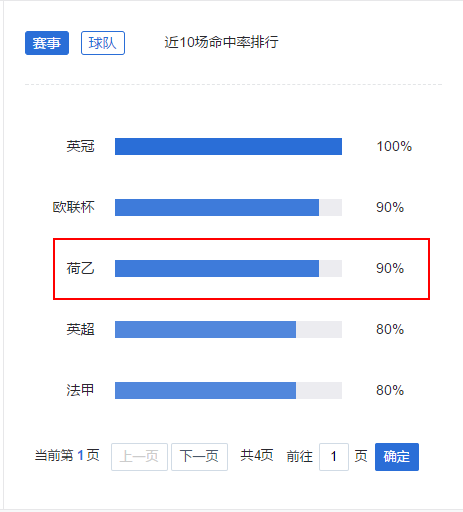Image resolution: width=463 pixels, height=512 pixels.
Task: Click the 荷乙 progress bar
Action: (x=228, y=268)
